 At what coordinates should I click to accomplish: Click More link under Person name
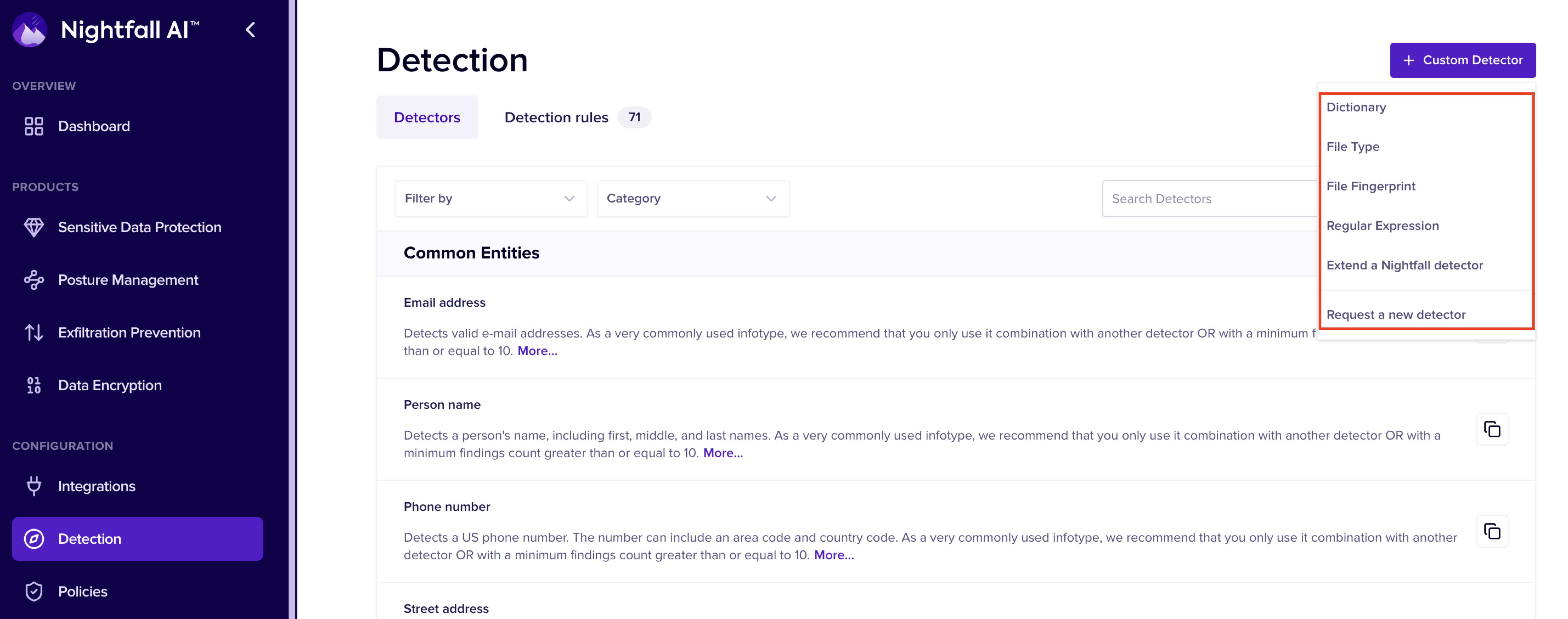pyautogui.click(x=723, y=454)
